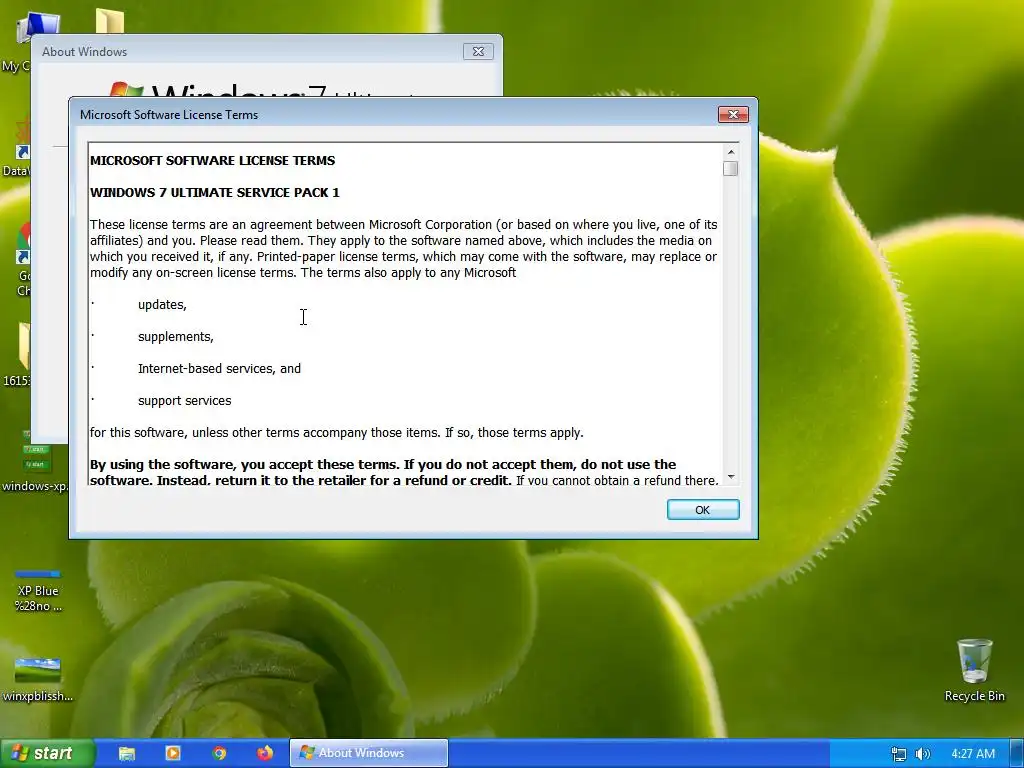Image resolution: width=1024 pixels, height=768 pixels.
Task: Open the file explorer taskbar icon
Action: (x=127, y=753)
